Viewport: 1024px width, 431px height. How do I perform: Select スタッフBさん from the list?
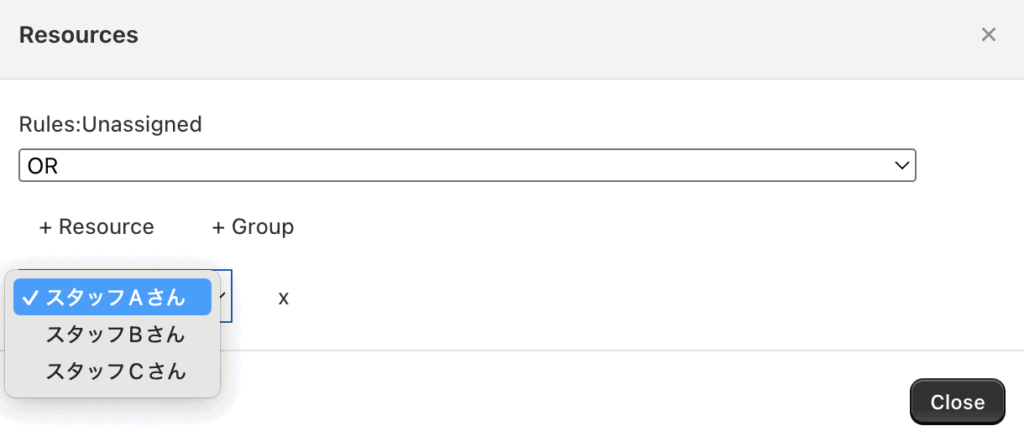pos(115,334)
